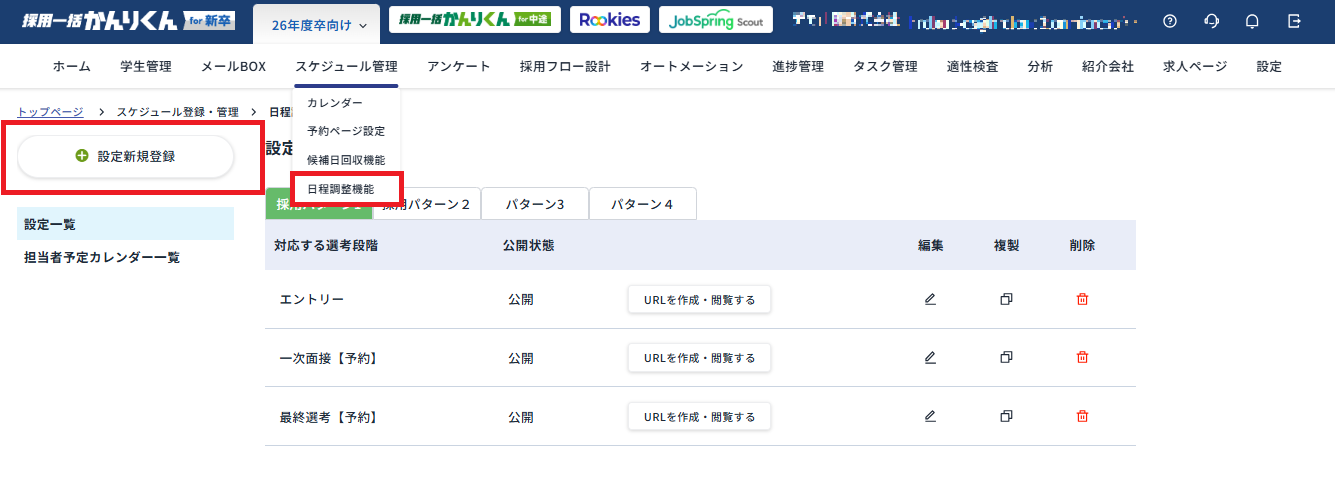Choose カレンダー in the dropdown menu
The width and height of the screenshot is (1335, 485).
pyautogui.click(x=335, y=103)
